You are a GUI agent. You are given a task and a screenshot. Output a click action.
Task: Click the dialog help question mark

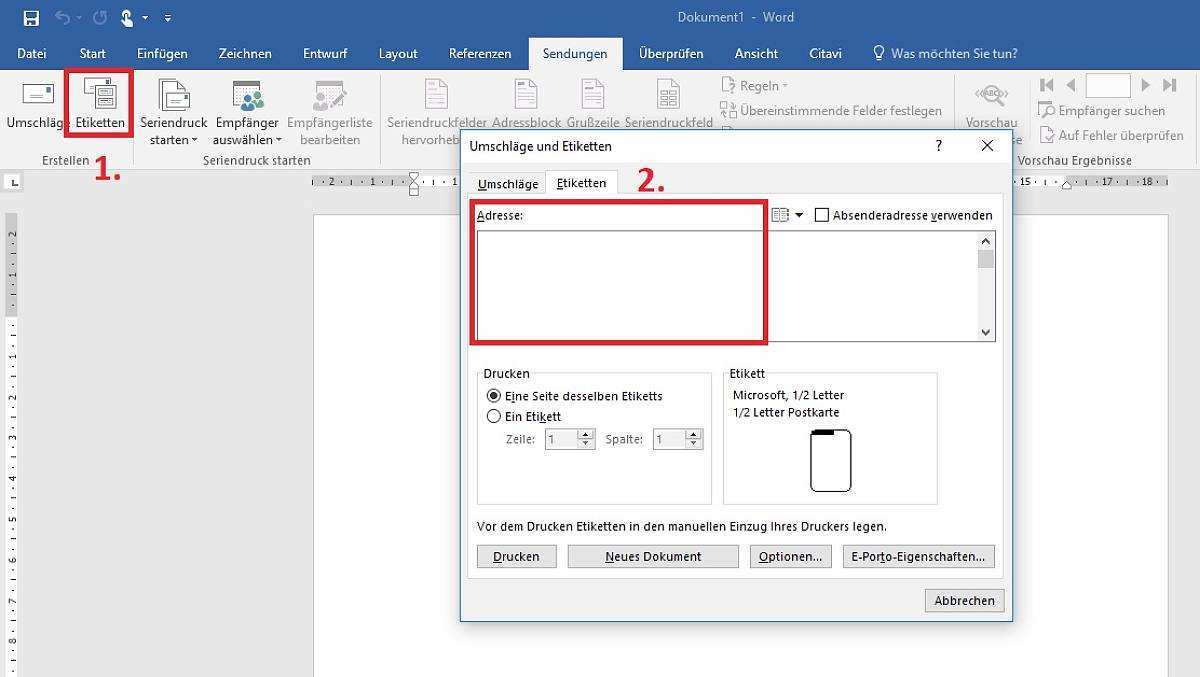[x=938, y=146]
